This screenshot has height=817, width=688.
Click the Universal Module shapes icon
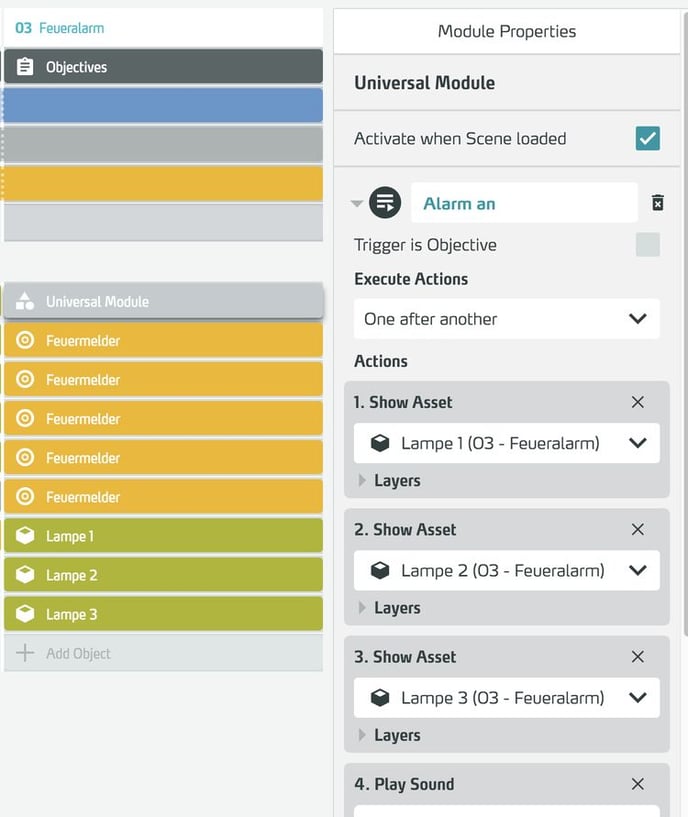pos(26,301)
